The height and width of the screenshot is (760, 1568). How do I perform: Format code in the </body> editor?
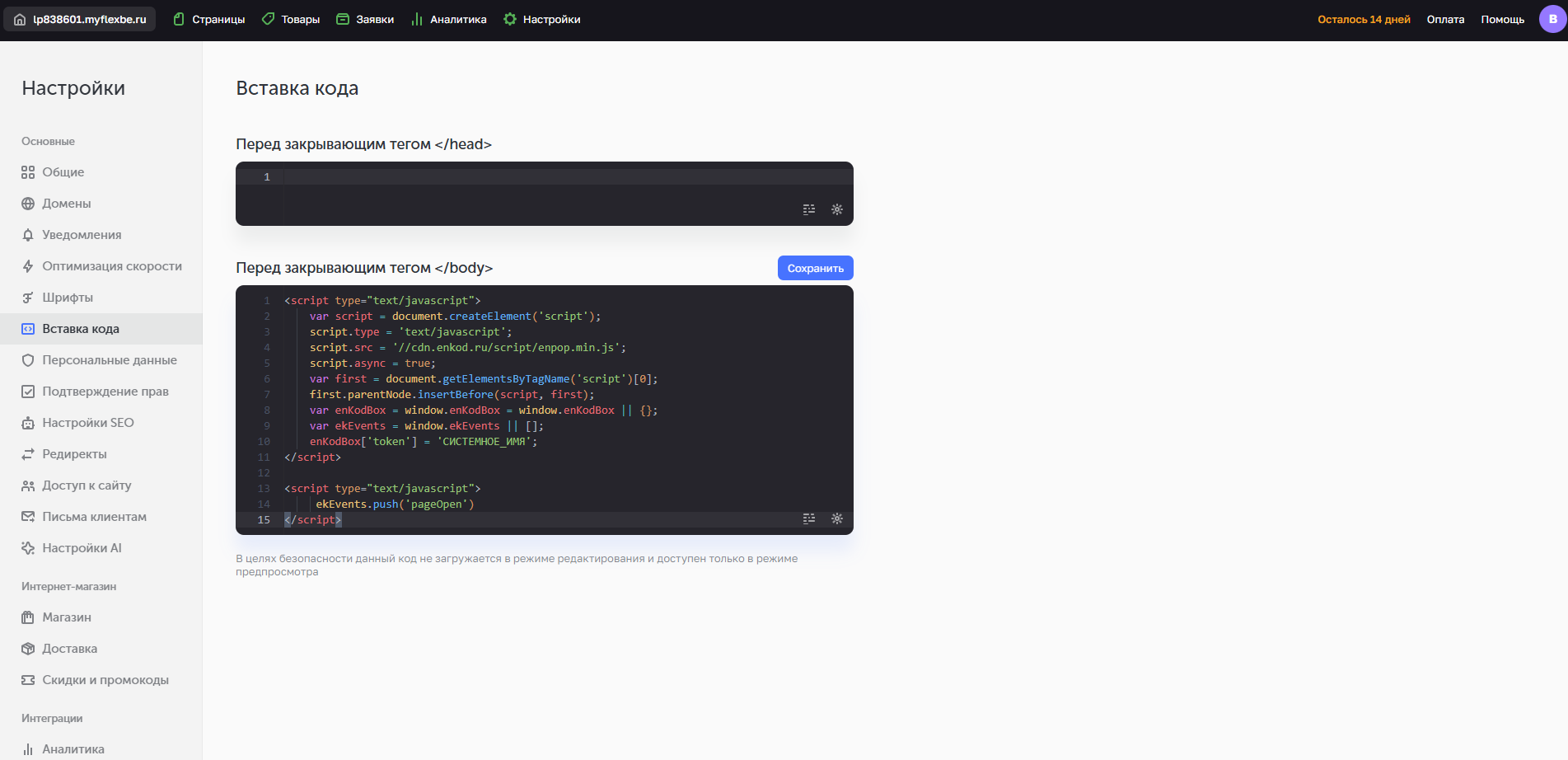[x=809, y=518]
